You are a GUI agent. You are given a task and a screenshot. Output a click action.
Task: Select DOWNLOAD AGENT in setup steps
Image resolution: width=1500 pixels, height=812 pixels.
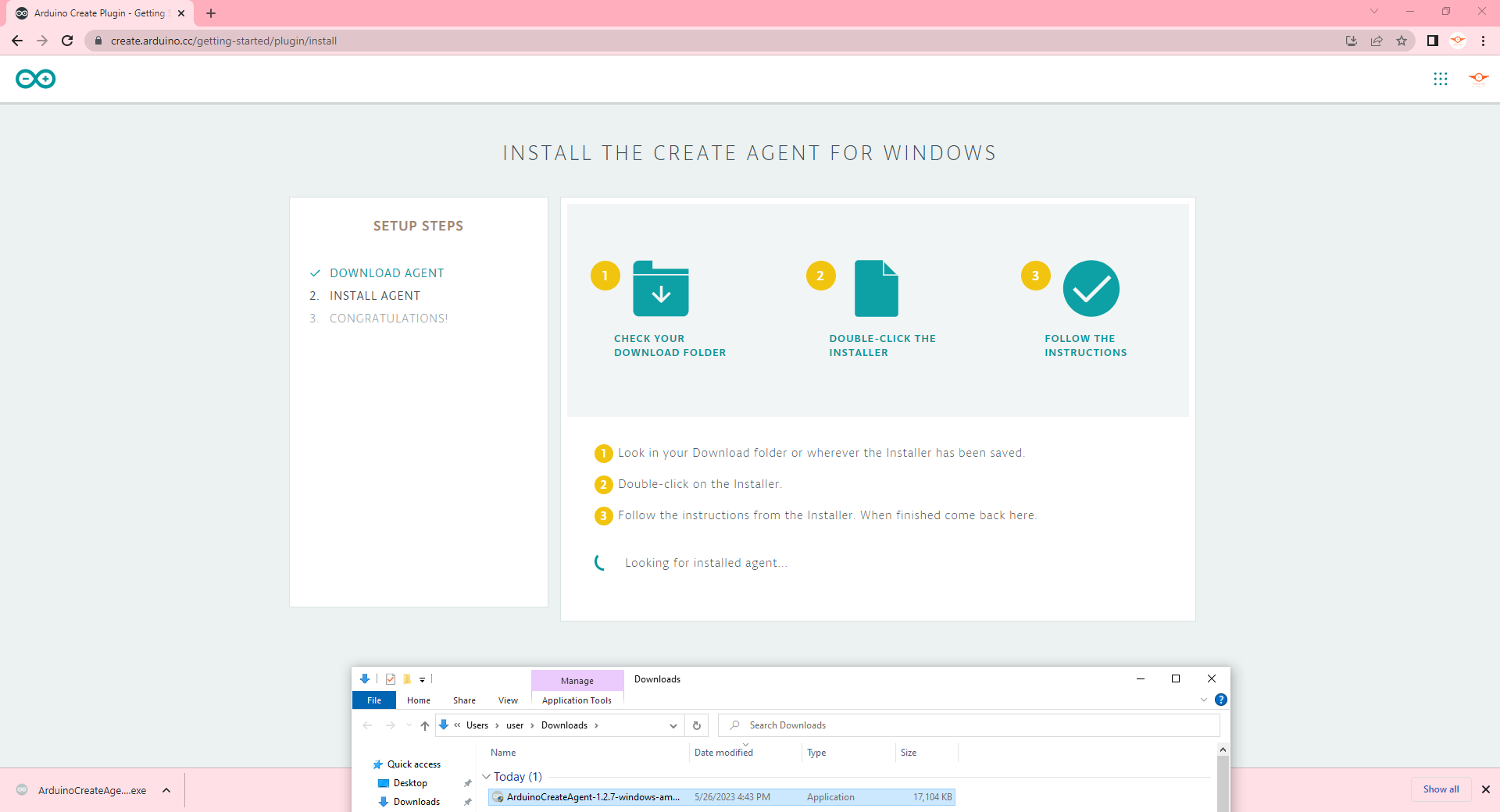387,273
